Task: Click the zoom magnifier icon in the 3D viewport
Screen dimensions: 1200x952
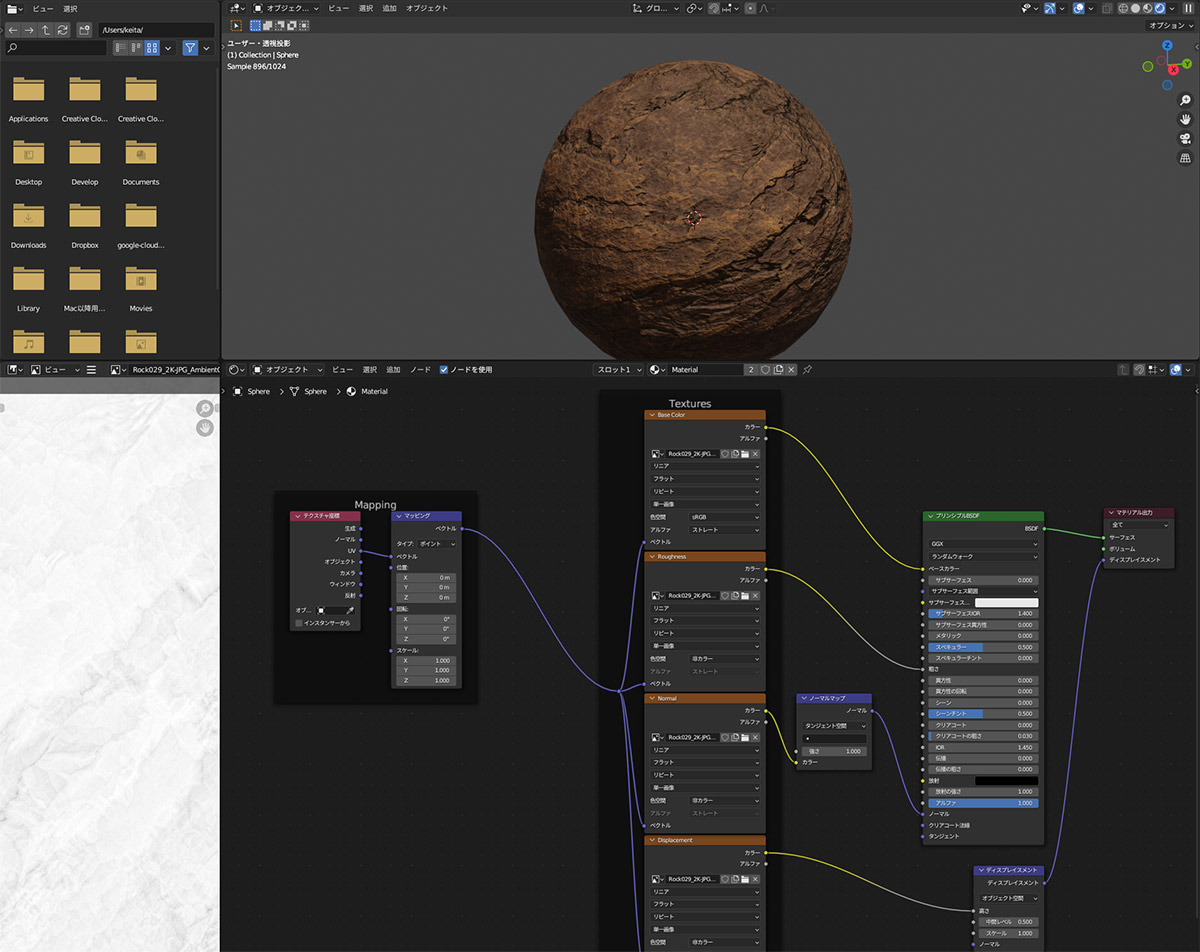Action: pyautogui.click(x=1185, y=100)
